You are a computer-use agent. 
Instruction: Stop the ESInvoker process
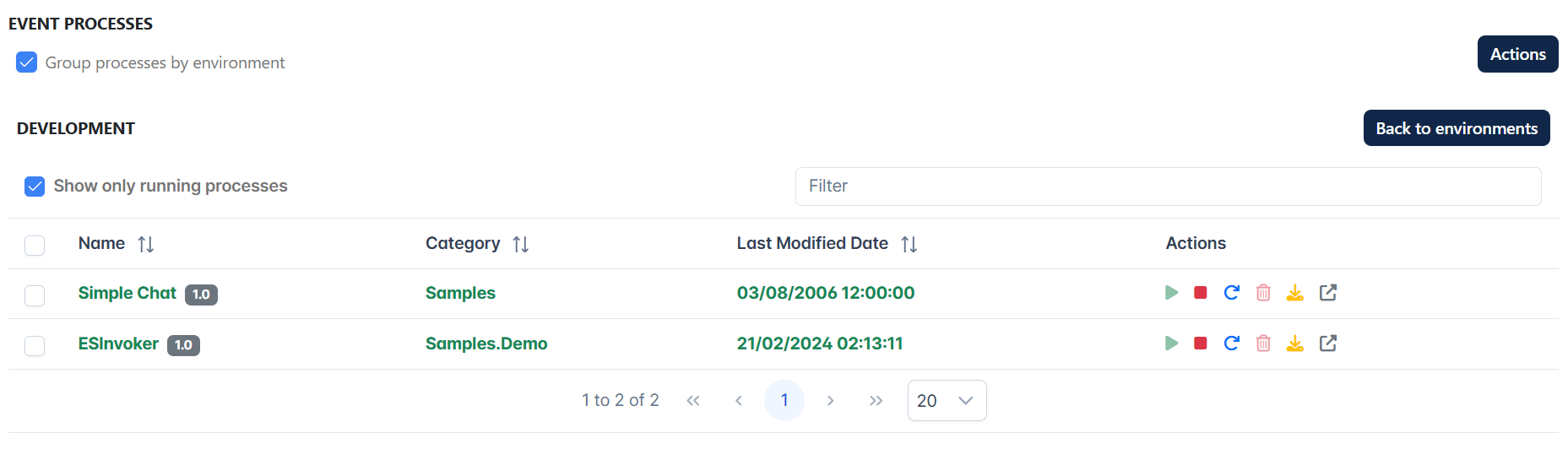point(1201,344)
